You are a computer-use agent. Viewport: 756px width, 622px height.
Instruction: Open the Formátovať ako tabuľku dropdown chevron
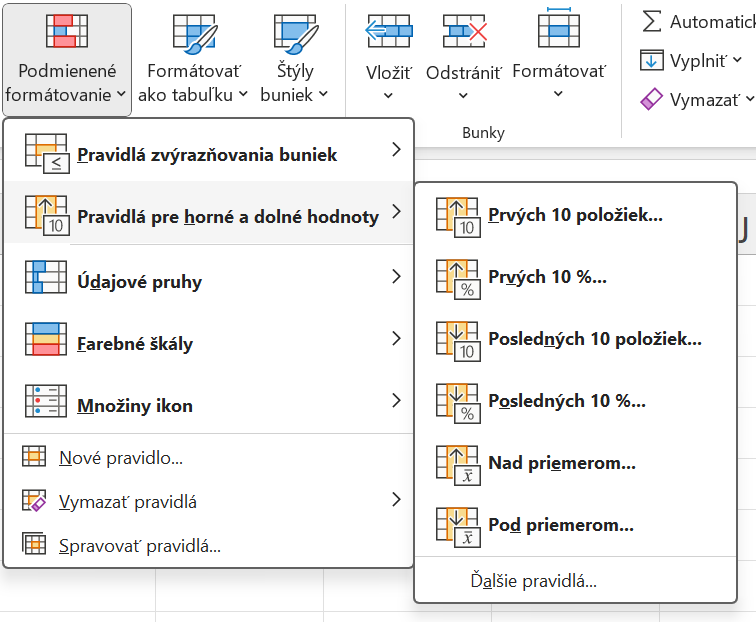[x=243, y=94]
